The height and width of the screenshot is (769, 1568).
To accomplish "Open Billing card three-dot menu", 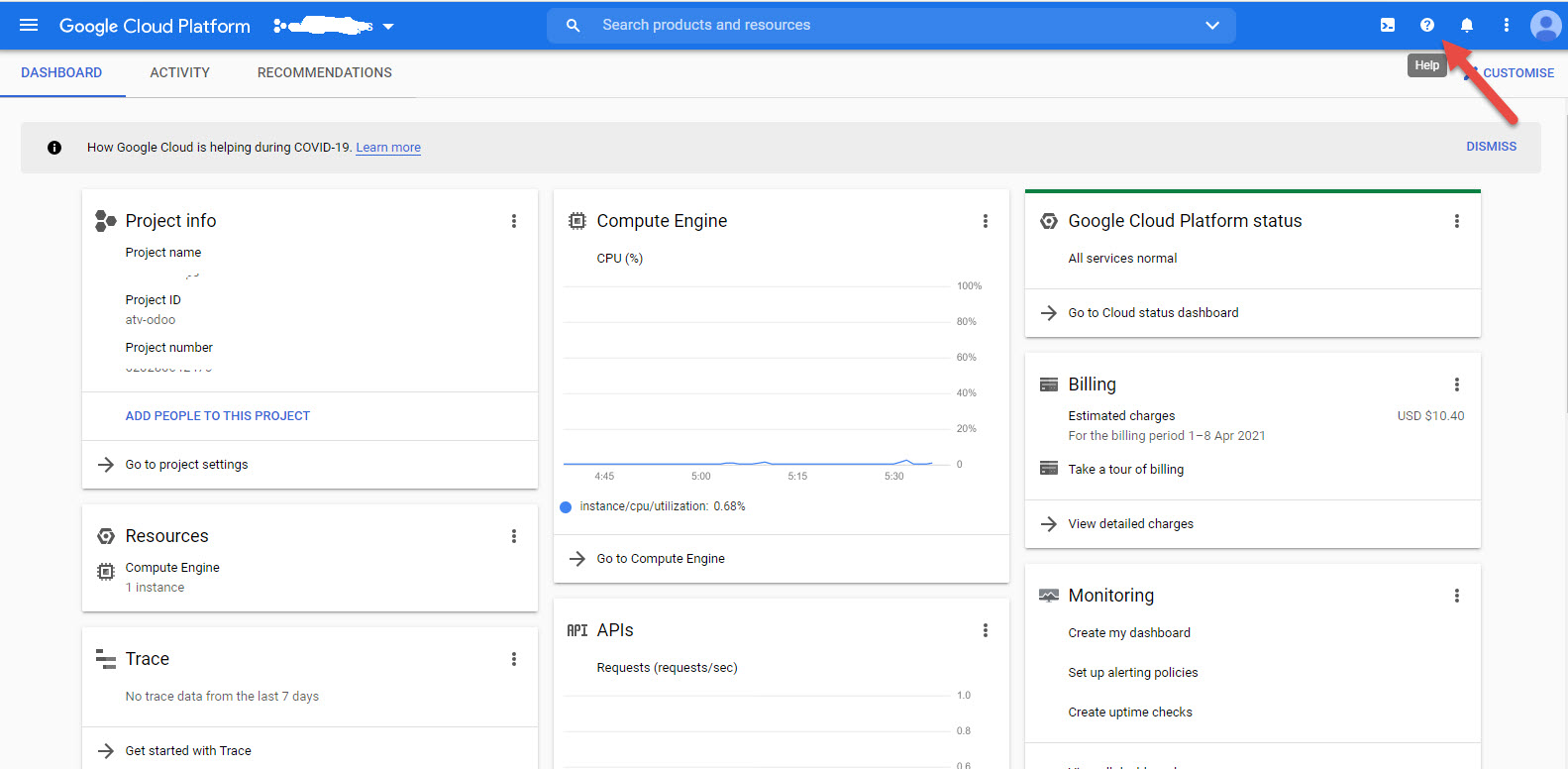I will coord(1457,384).
